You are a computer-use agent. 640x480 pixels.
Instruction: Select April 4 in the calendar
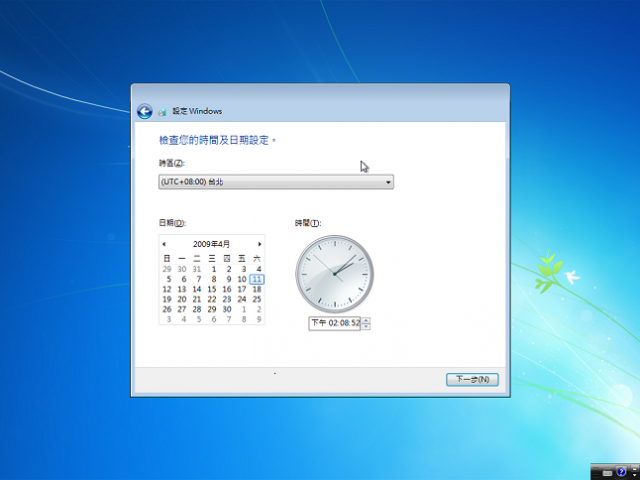pyautogui.click(x=258, y=269)
